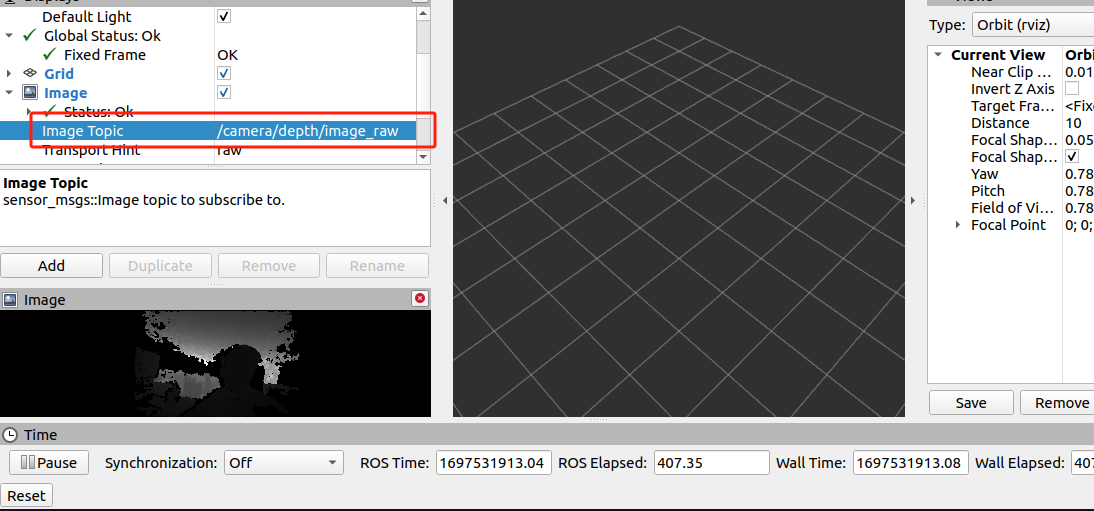Screen dimensions: 1094x511
Task: Click the Remove display button
Action: coord(269,266)
